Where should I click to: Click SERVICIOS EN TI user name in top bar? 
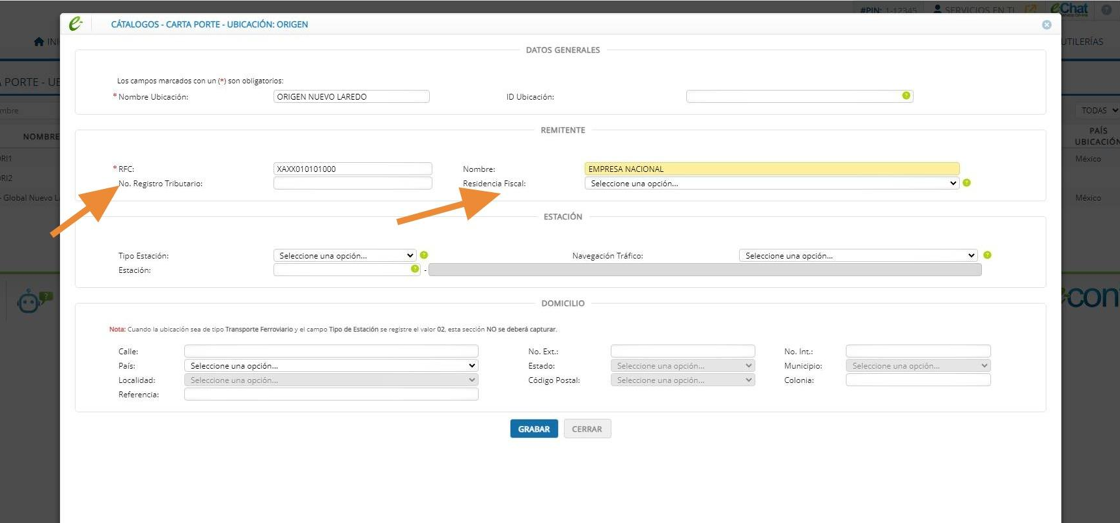[x=981, y=11]
